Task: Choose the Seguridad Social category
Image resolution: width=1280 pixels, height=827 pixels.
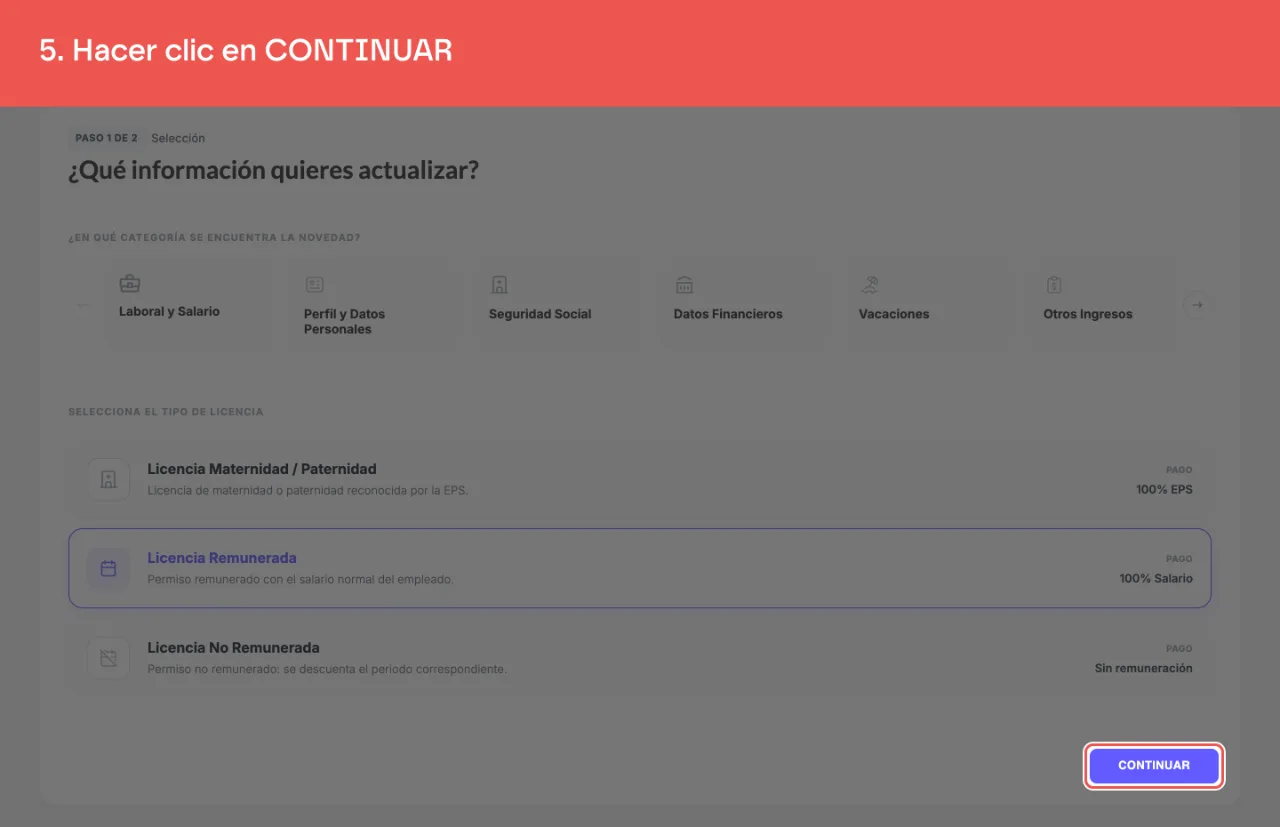Action: [x=558, y=303]
